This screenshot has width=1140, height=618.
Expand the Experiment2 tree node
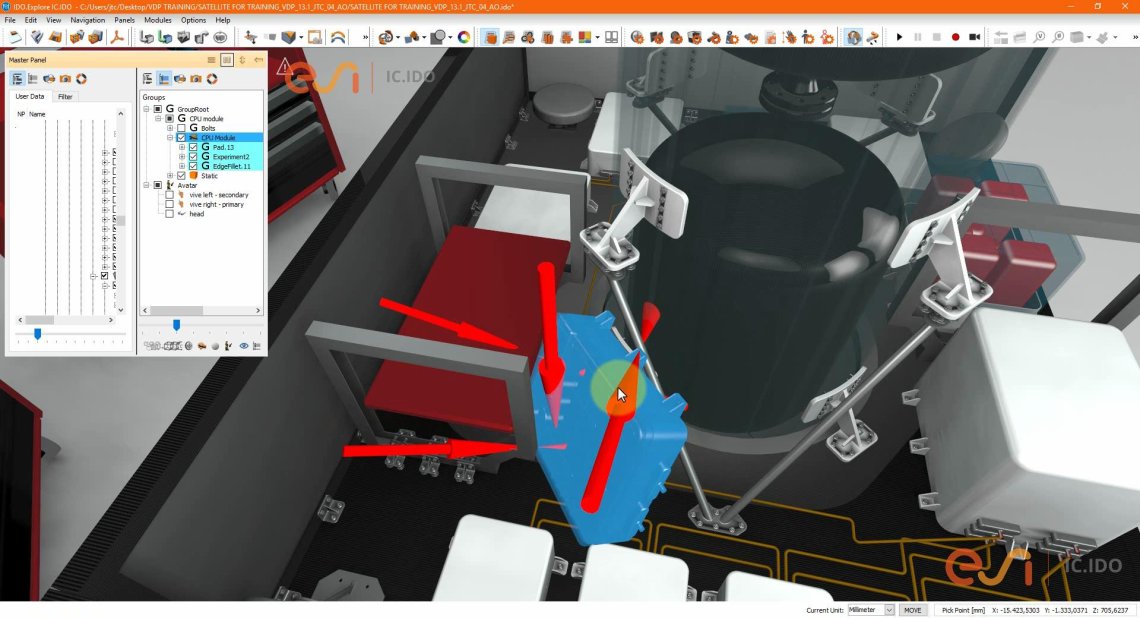click(181, 156)
